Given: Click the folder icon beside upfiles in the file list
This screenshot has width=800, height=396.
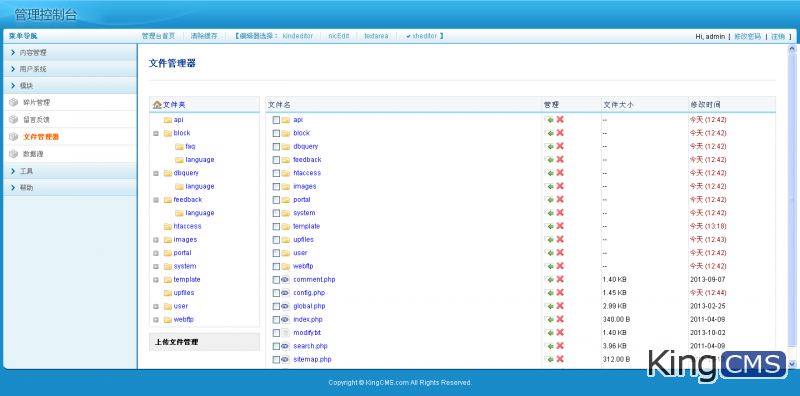Looking at the screenshot, I should point(285,239).
